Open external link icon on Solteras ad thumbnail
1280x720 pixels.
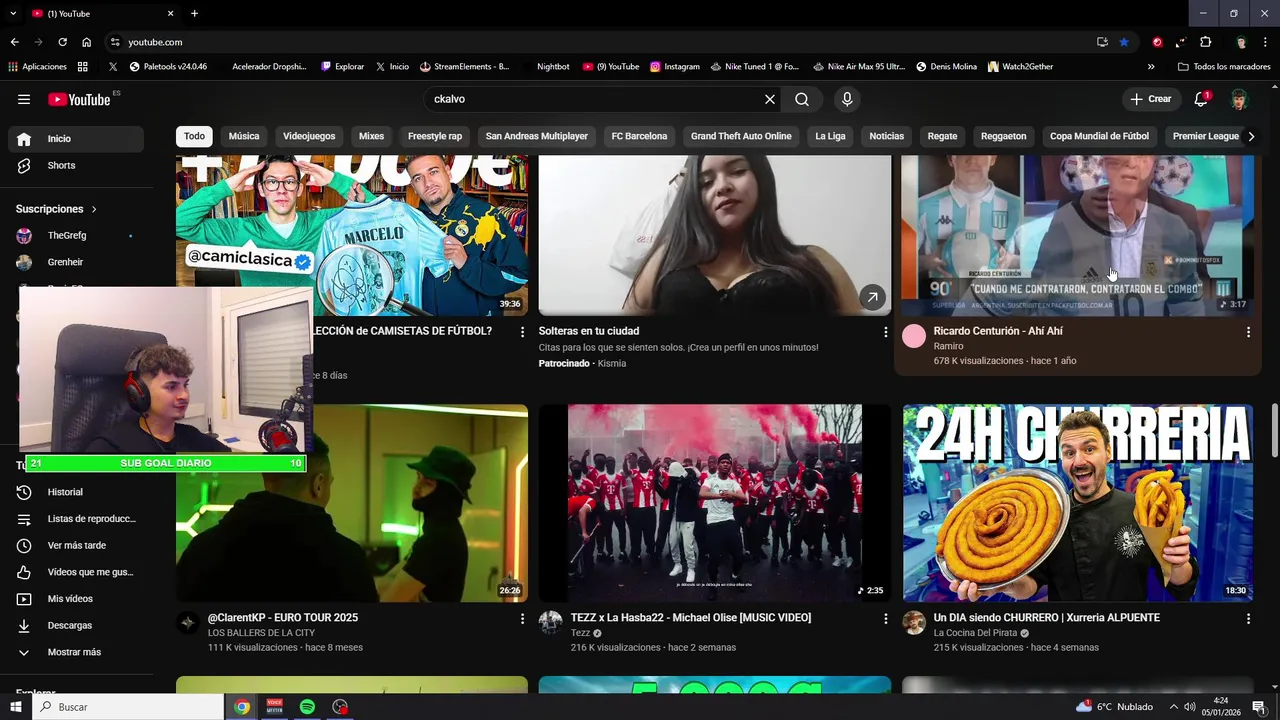coord(872,297)
